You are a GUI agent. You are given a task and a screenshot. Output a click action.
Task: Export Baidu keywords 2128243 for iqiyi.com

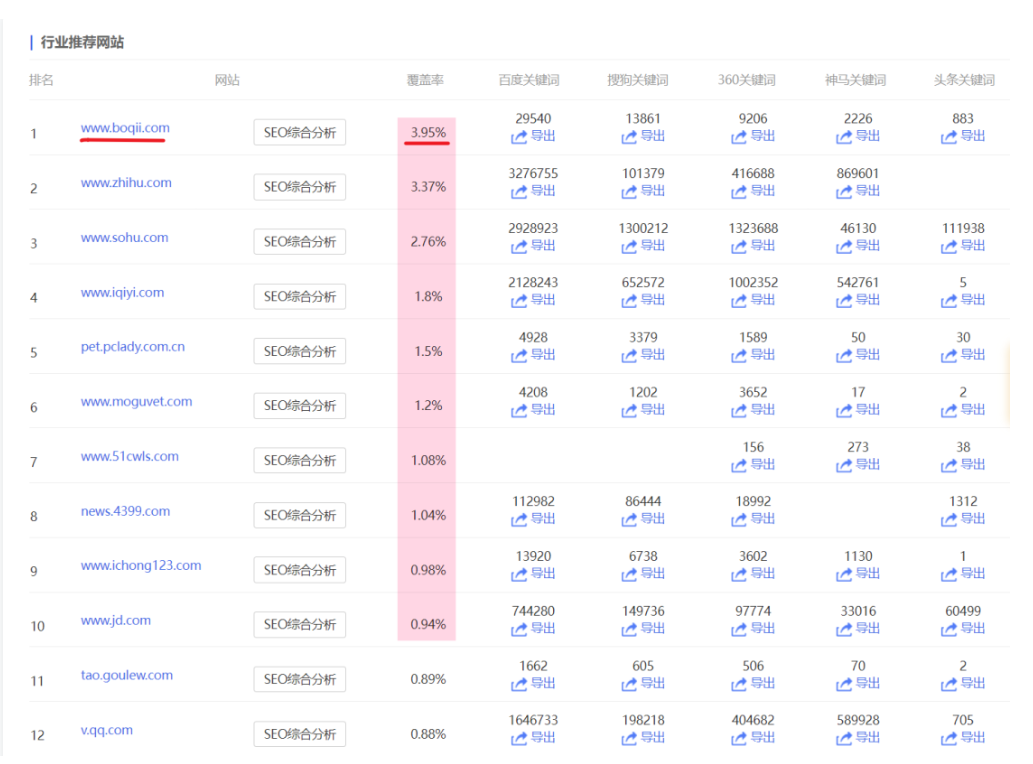point(533,300)
